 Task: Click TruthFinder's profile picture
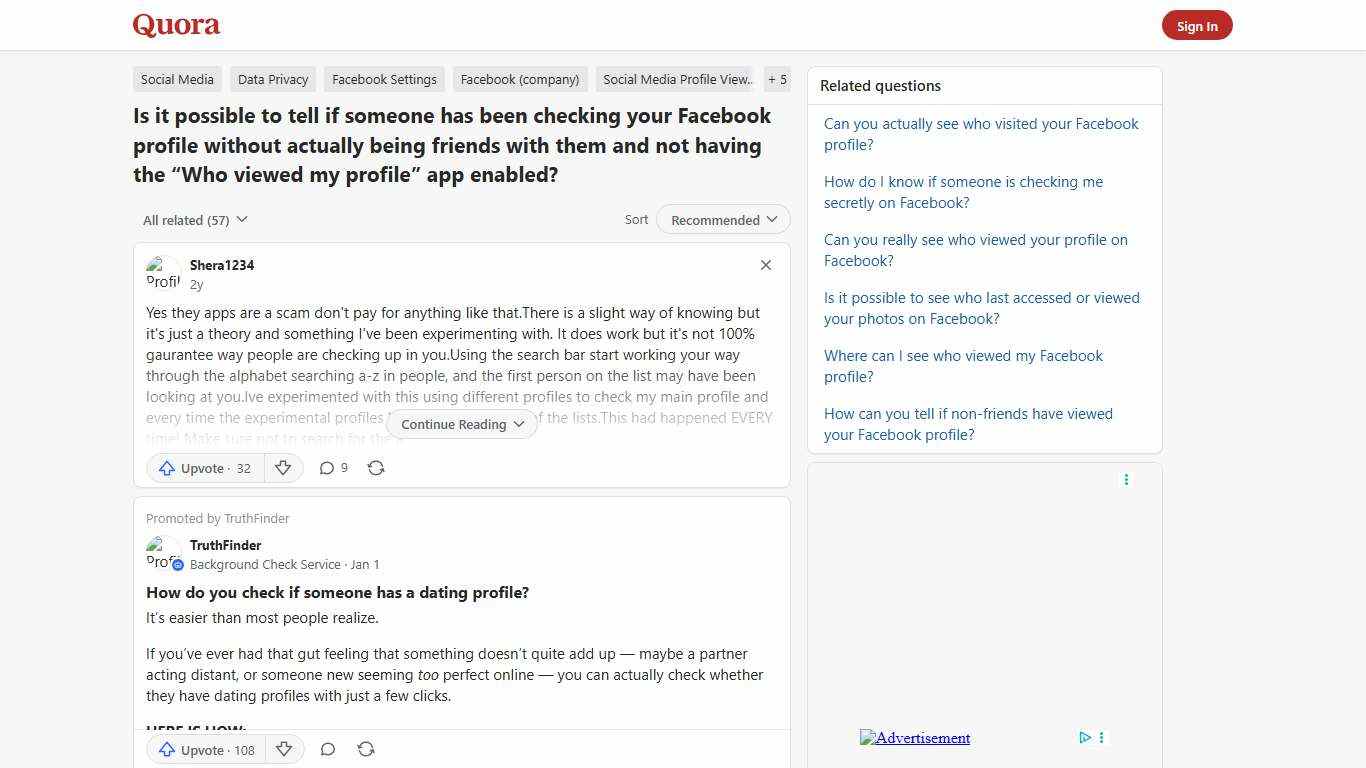163,554
